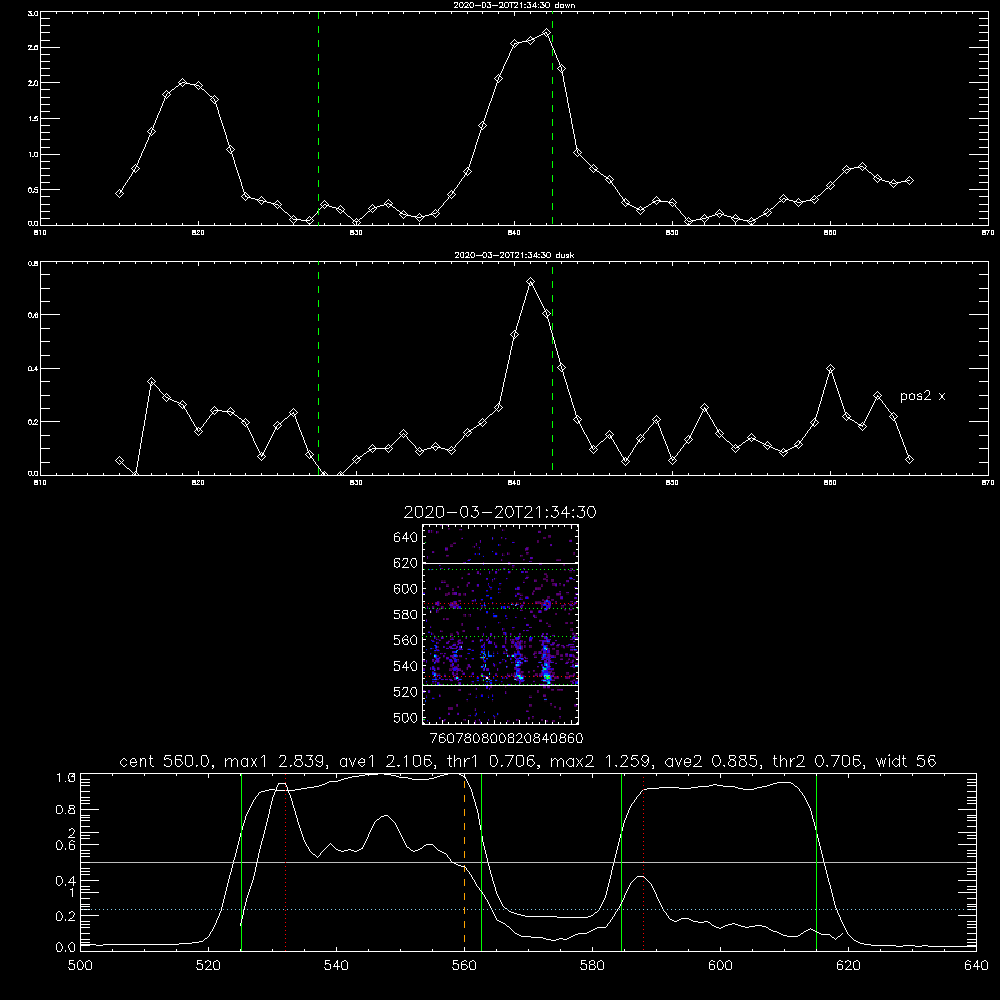The image size is (1000, 1000).
Task: Click the 580 y-axis label of the center image
Action: (x=406, y=615)
